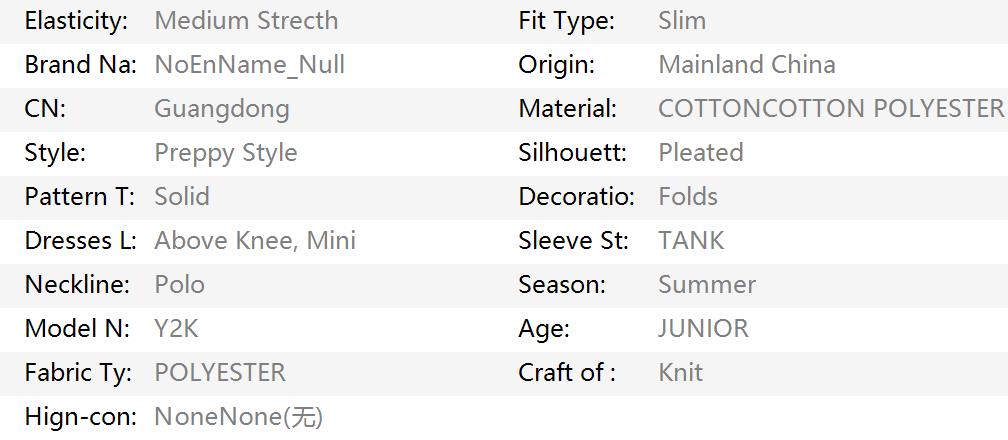
Task: Click the Mainland China origin value
Action: click(747, 65)
